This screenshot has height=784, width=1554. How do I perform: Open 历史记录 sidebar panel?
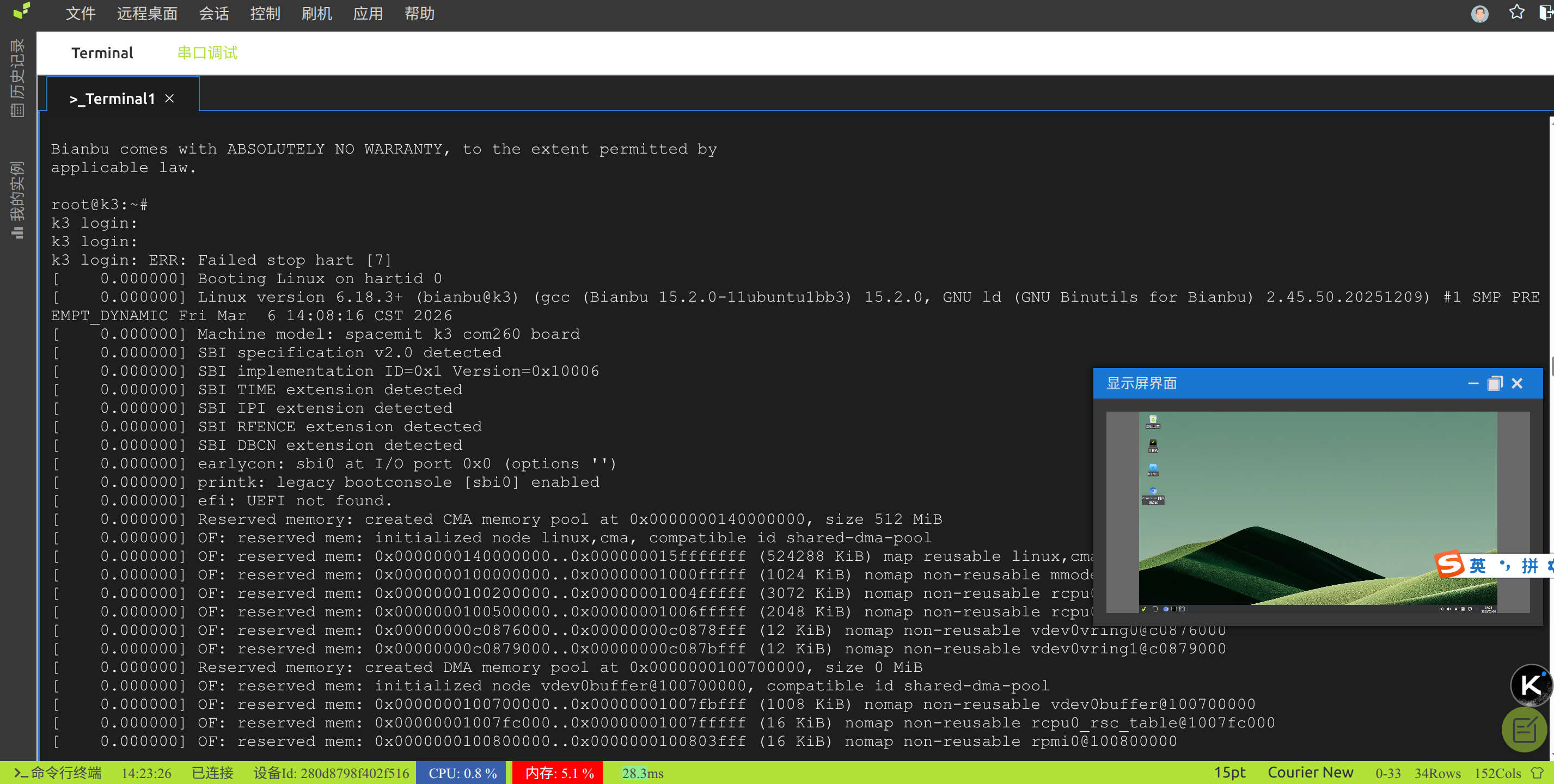click(17, 77)
